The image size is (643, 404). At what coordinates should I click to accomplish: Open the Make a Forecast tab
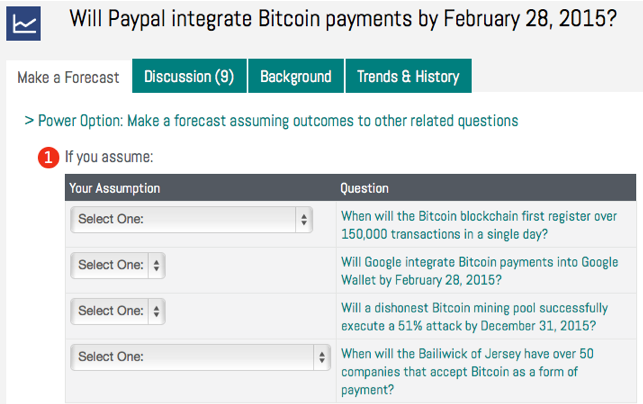tap(68, 77)
